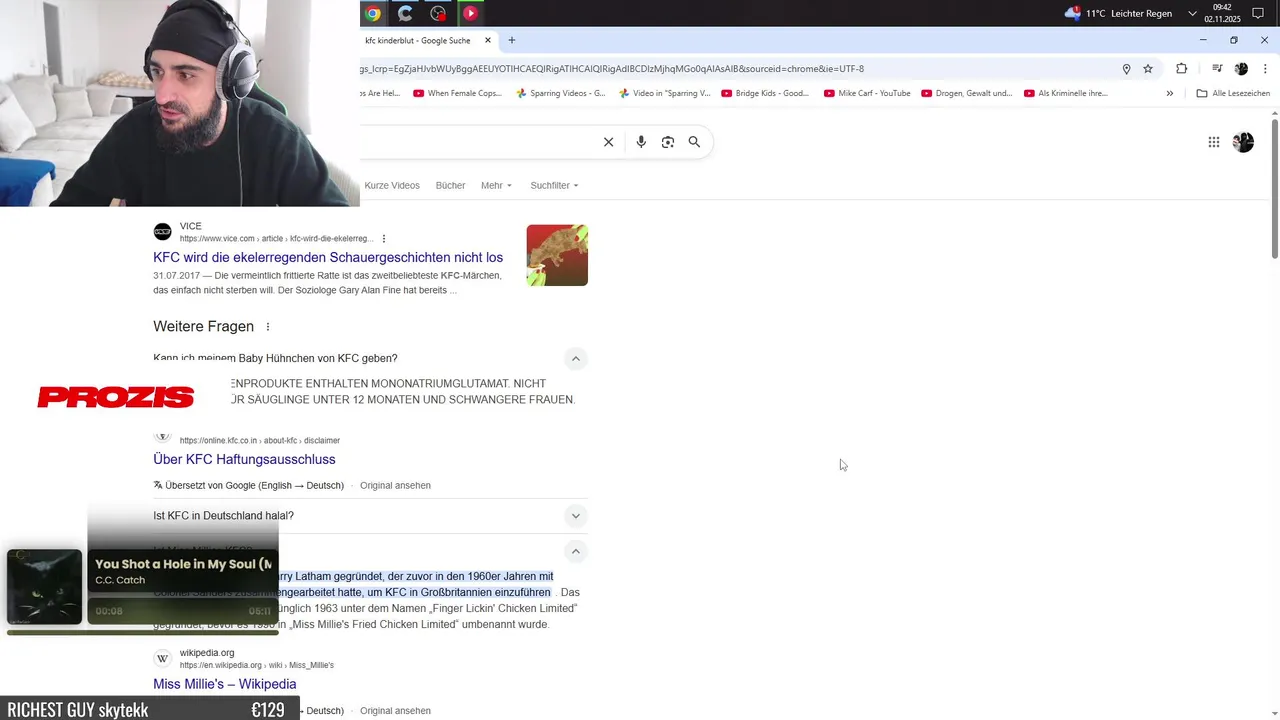Click the location pin icon in the address bar

coord(1126,69)
